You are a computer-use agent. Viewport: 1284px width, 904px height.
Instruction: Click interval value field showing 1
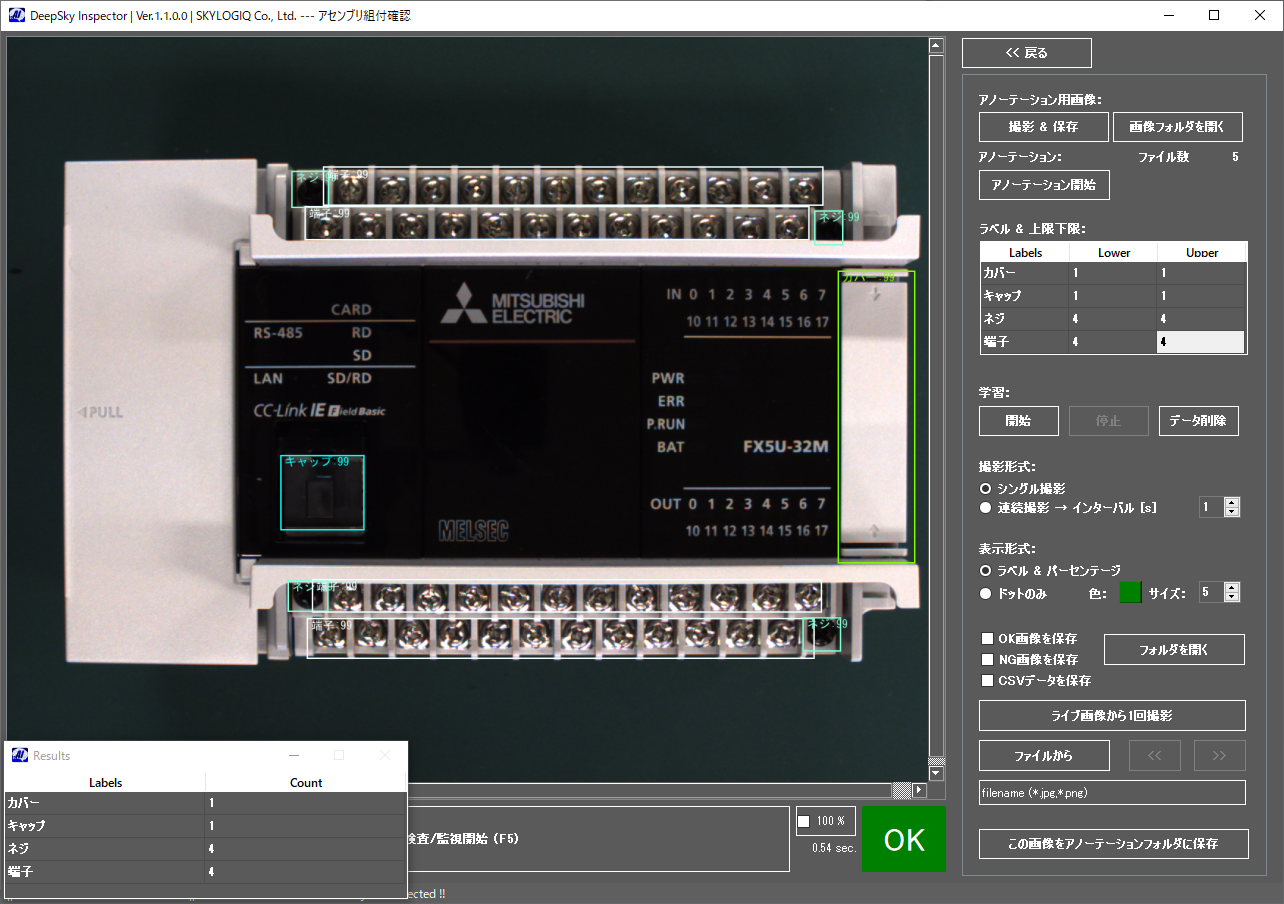[x=1212, y=508]
